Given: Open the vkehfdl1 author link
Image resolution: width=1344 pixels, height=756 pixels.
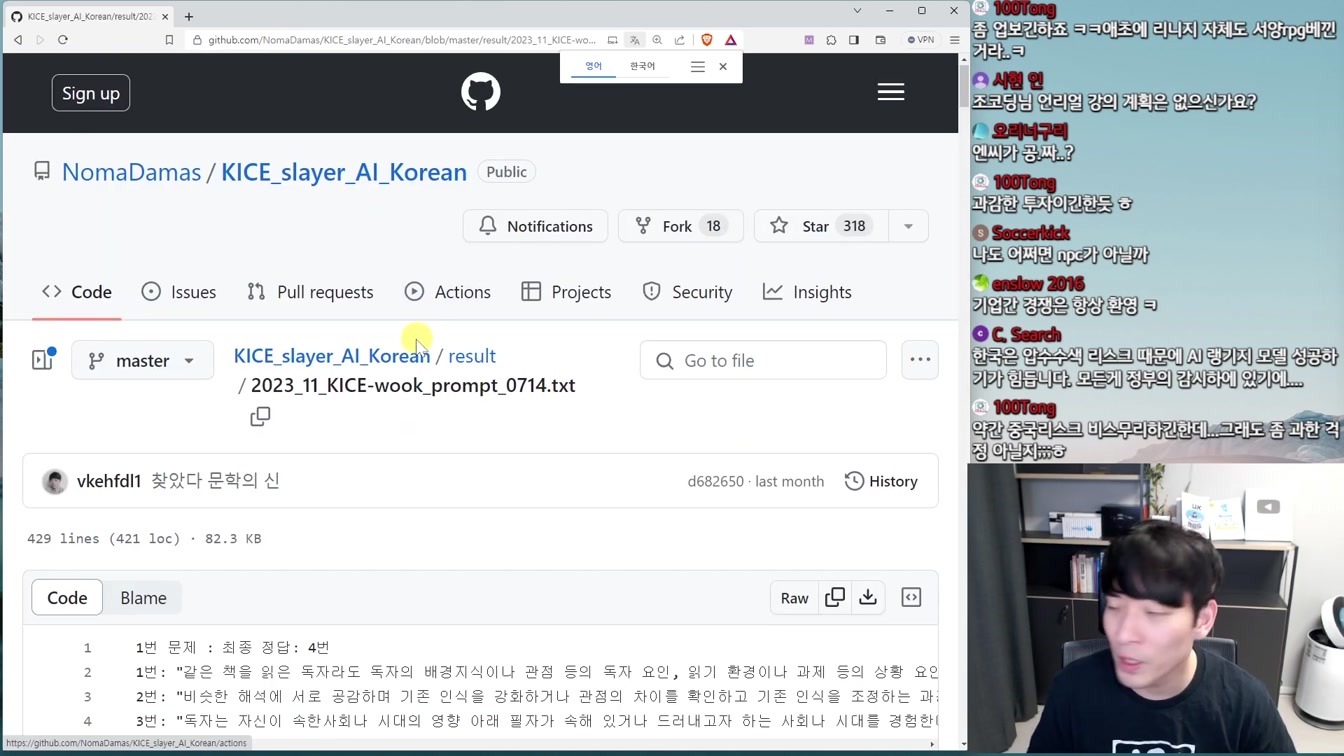Looking at the screenshot, I should [x=109, y=481].
